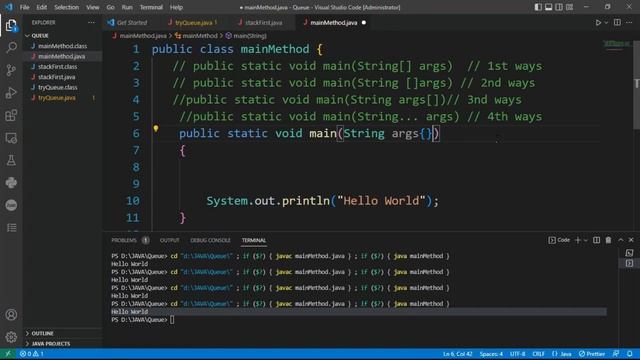This screenshot has height=360, width=640.
Task: Click Prettier status bar item
Action: tap(592, 354)
